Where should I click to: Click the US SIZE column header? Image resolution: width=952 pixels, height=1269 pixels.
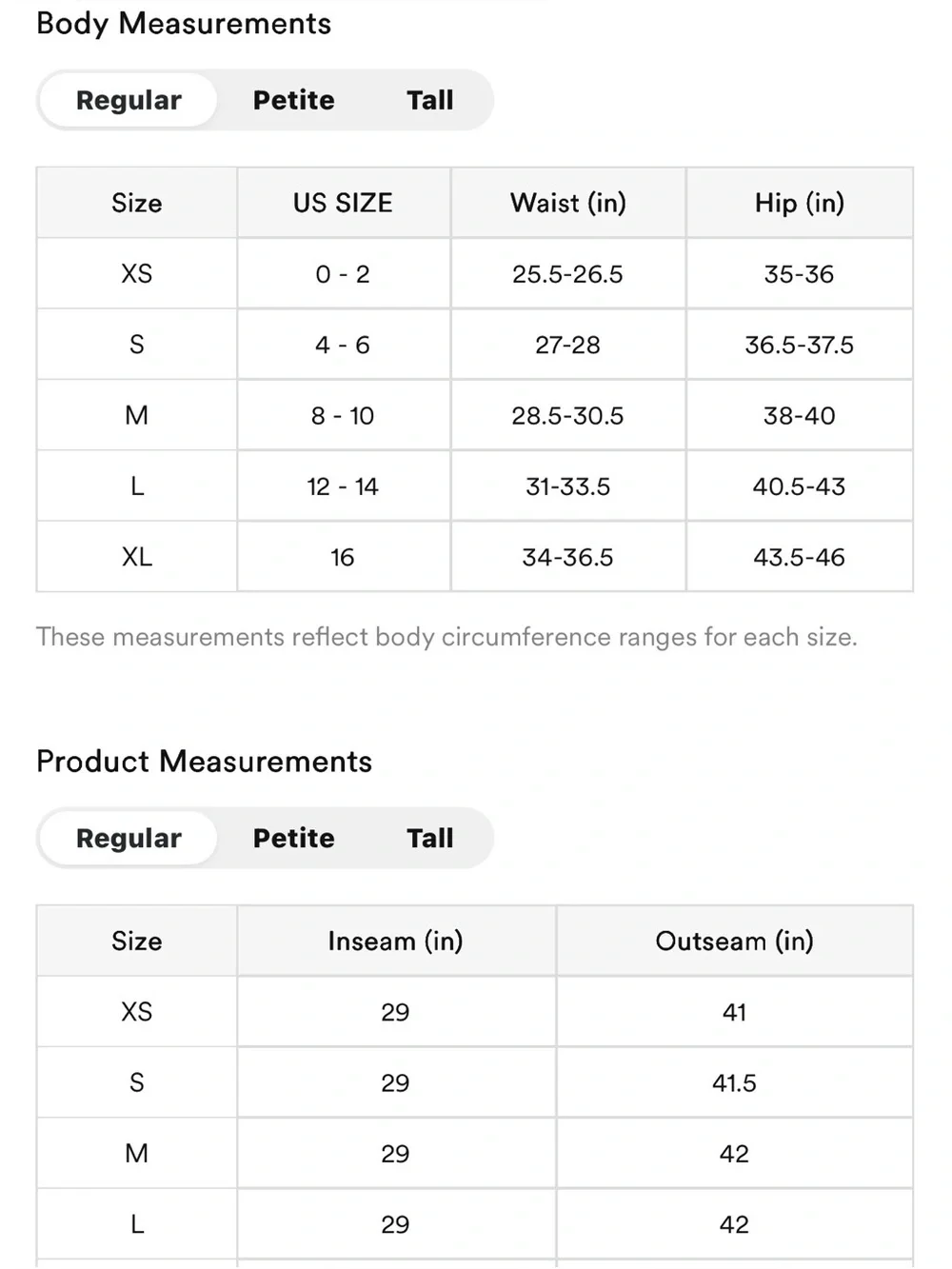click(x=343, y=203)
